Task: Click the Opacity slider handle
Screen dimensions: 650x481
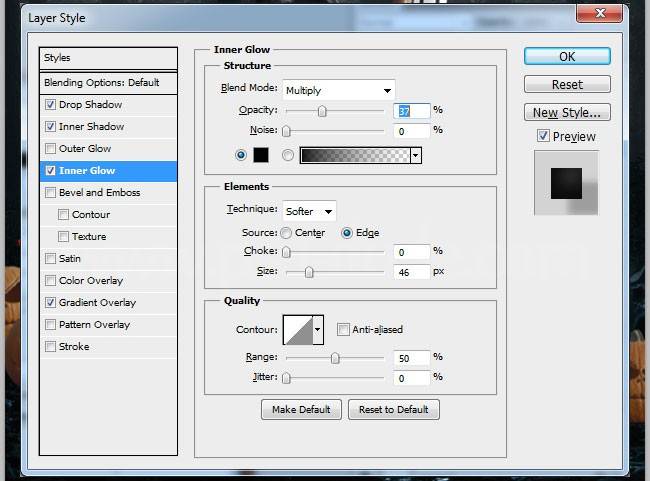Action: [x=322, y=111]
